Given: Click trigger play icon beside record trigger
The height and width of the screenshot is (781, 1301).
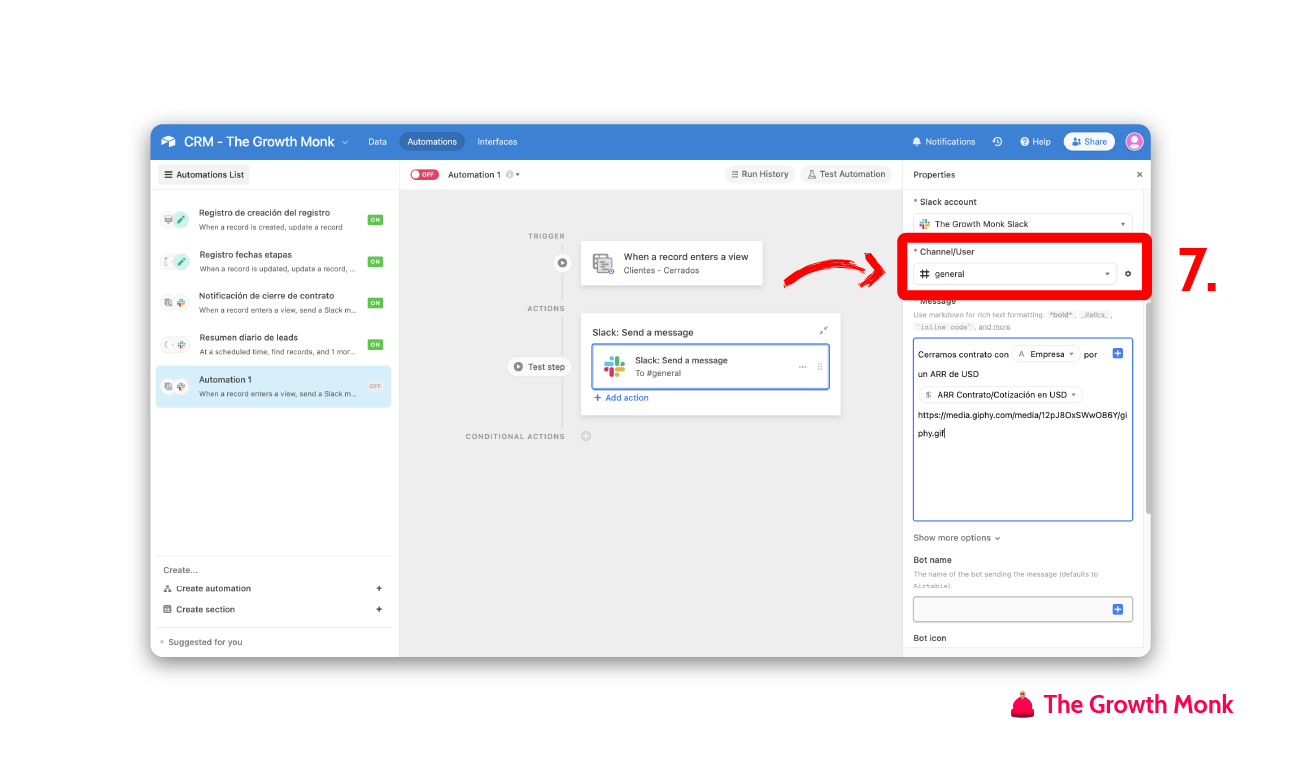Looking at the screenshot, I should coord(562,263).
